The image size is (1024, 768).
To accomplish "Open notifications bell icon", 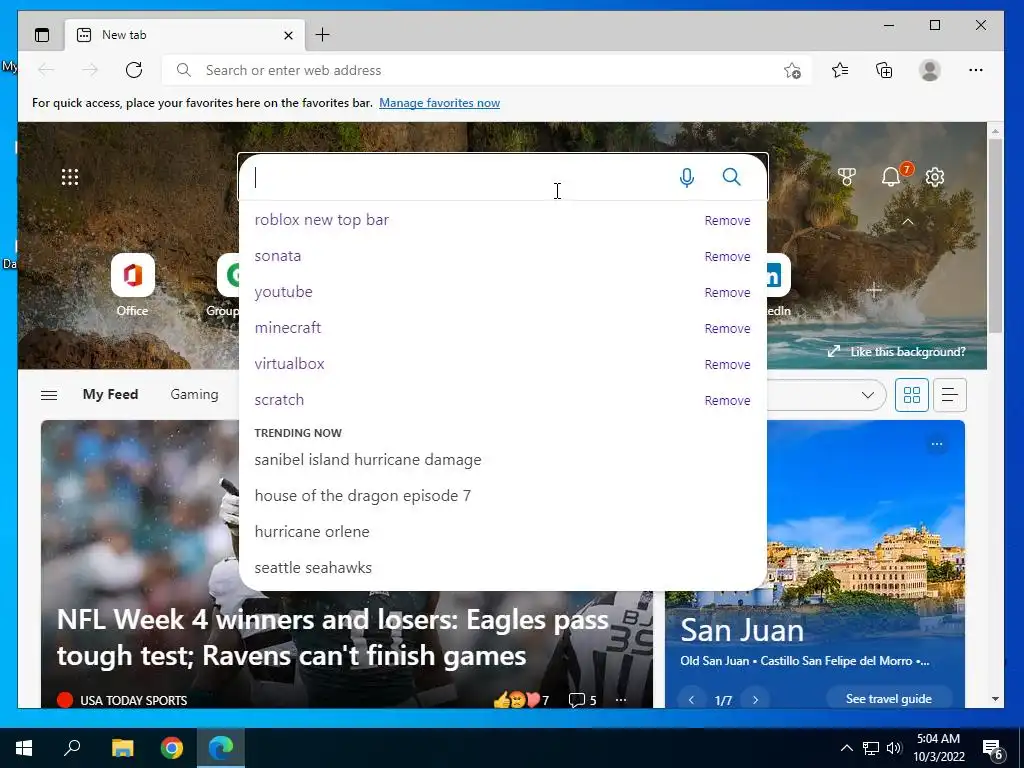I will (x=891, y=176).
